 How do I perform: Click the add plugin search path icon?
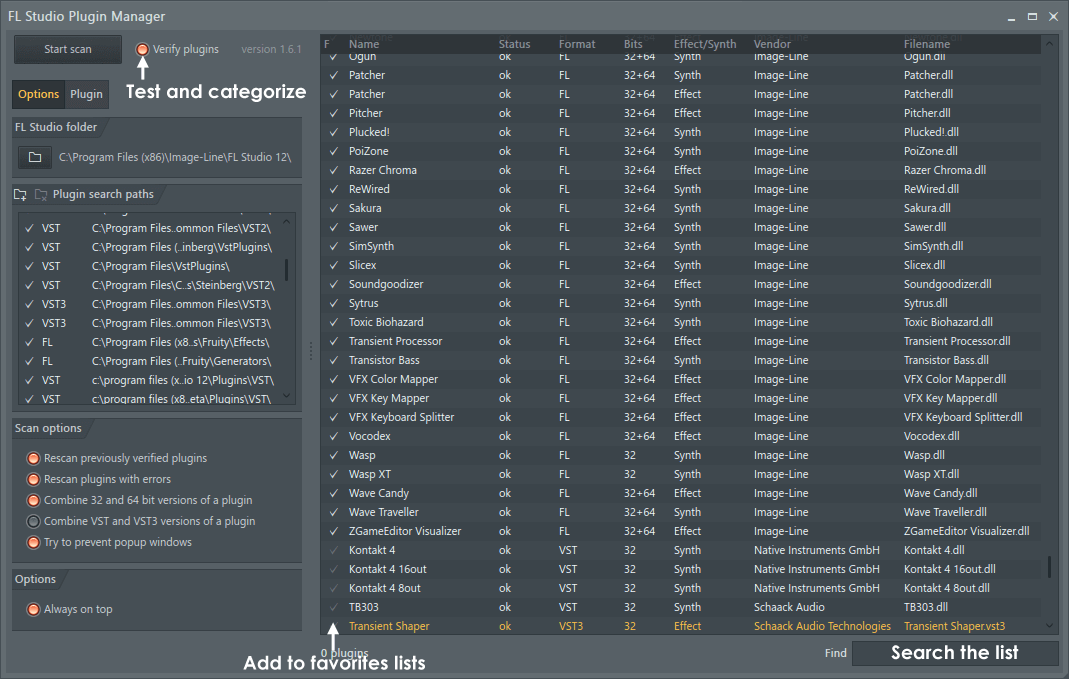click(x=21, y=195)
